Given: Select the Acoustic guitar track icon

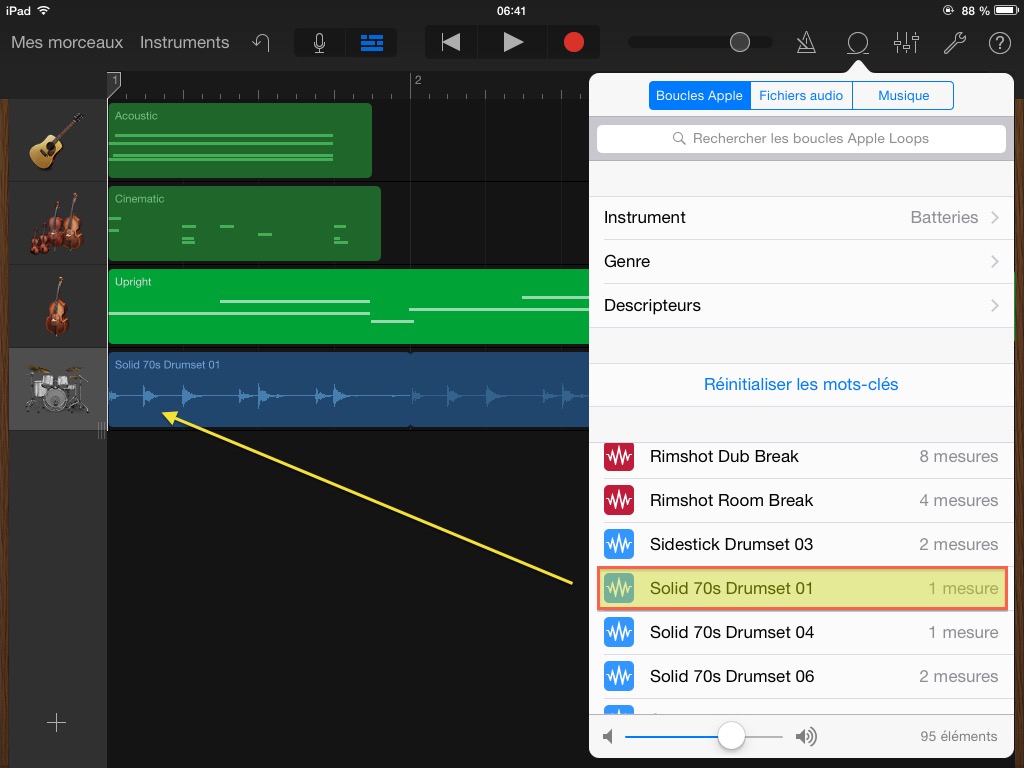Looking at the screenshot, I should 57,140.
